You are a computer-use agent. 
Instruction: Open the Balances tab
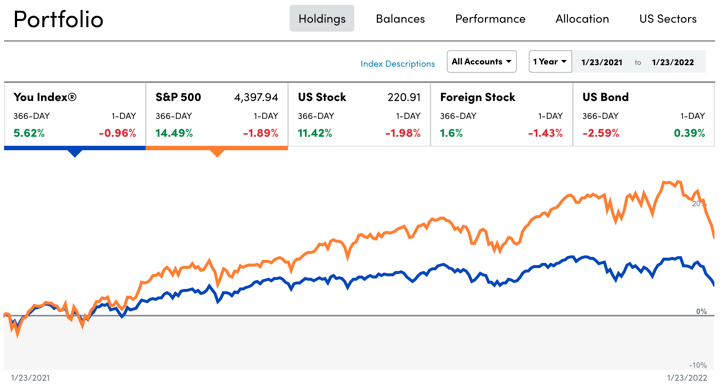pyautogui.click(x=400, y=19)
